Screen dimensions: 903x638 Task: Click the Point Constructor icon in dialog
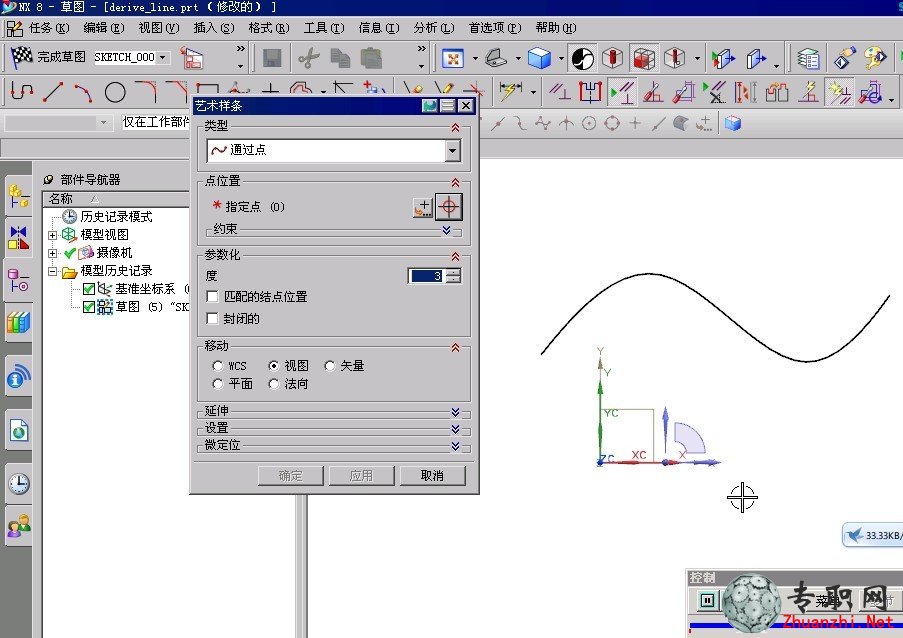pos(423,207)
